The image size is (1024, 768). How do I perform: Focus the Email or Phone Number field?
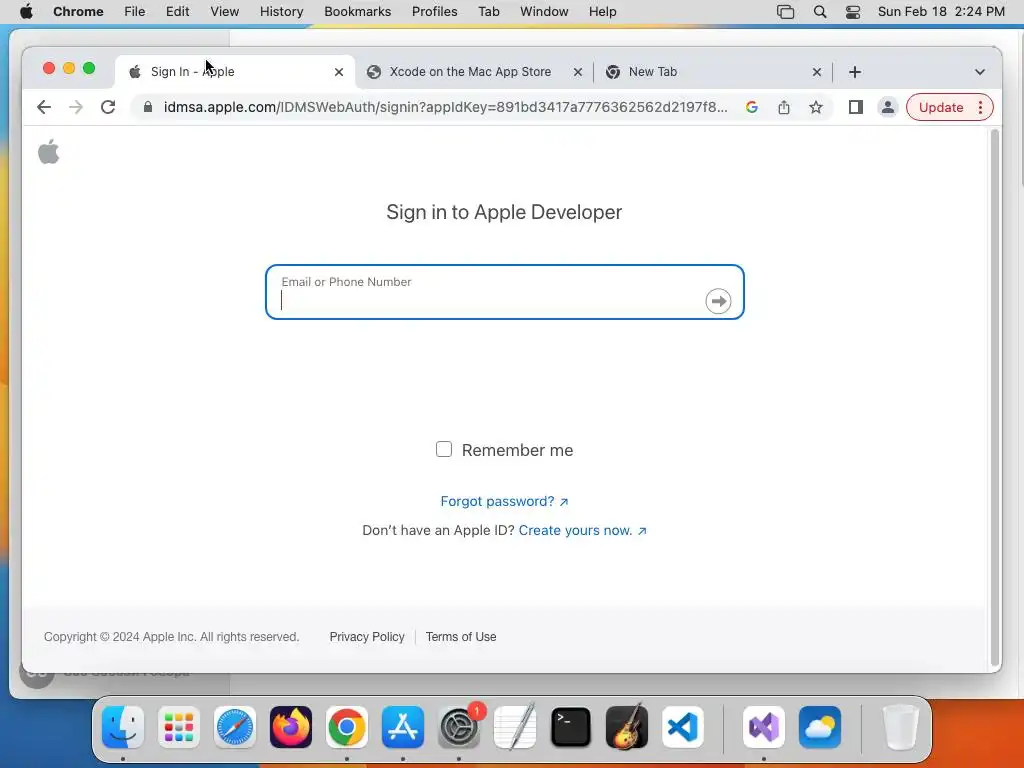click(504, 292)
